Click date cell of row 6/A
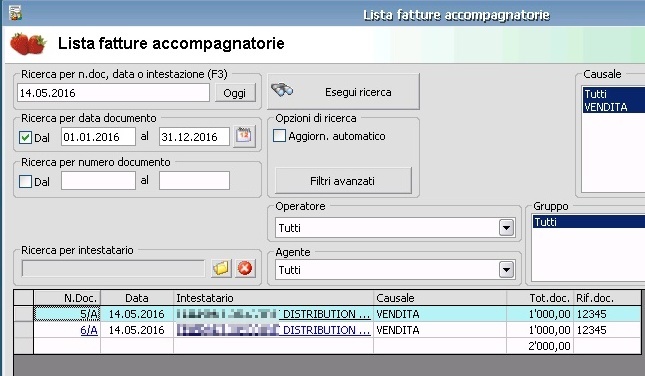The height and width of the screenshot is (376, 645). pyautogui.click(x=137, y=330)
